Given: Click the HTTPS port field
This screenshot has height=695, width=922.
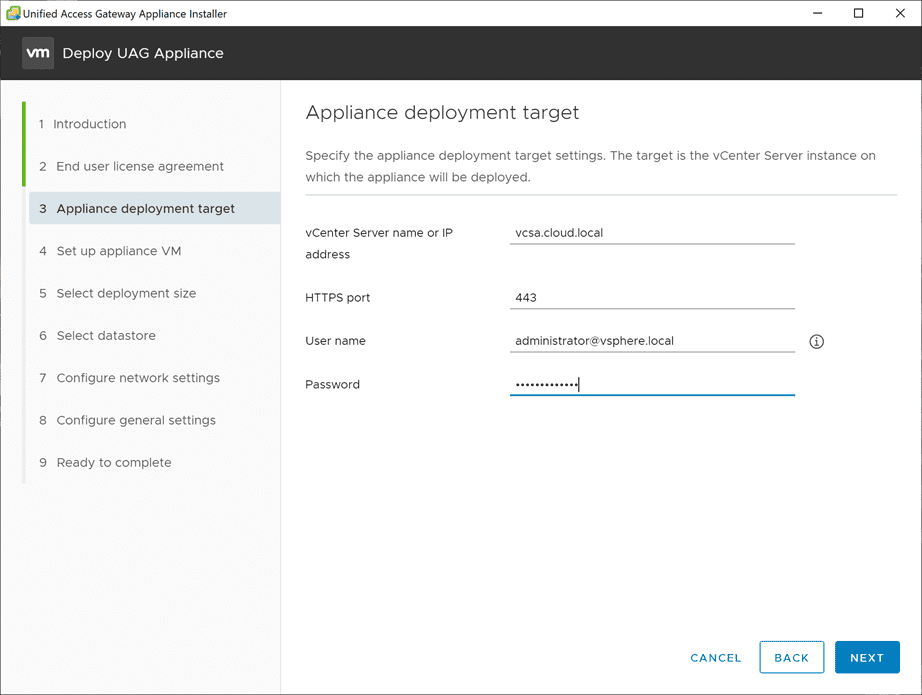Looking at the screenshot, I should (x=652, y=297).
